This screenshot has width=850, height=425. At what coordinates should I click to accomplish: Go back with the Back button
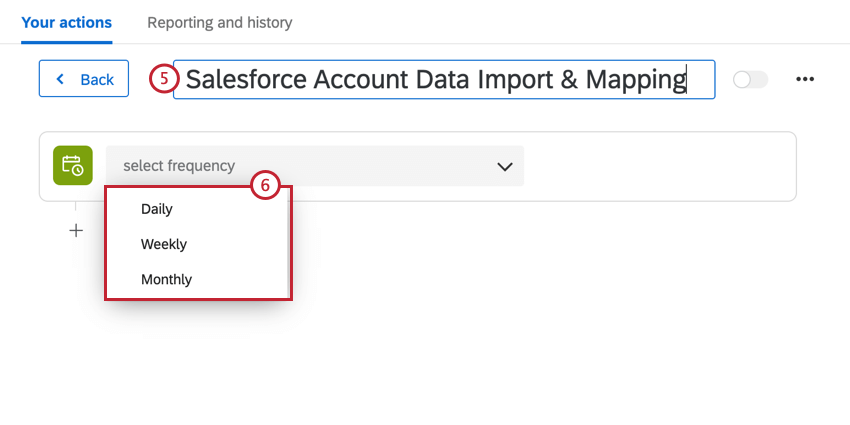tap(83, 79)
